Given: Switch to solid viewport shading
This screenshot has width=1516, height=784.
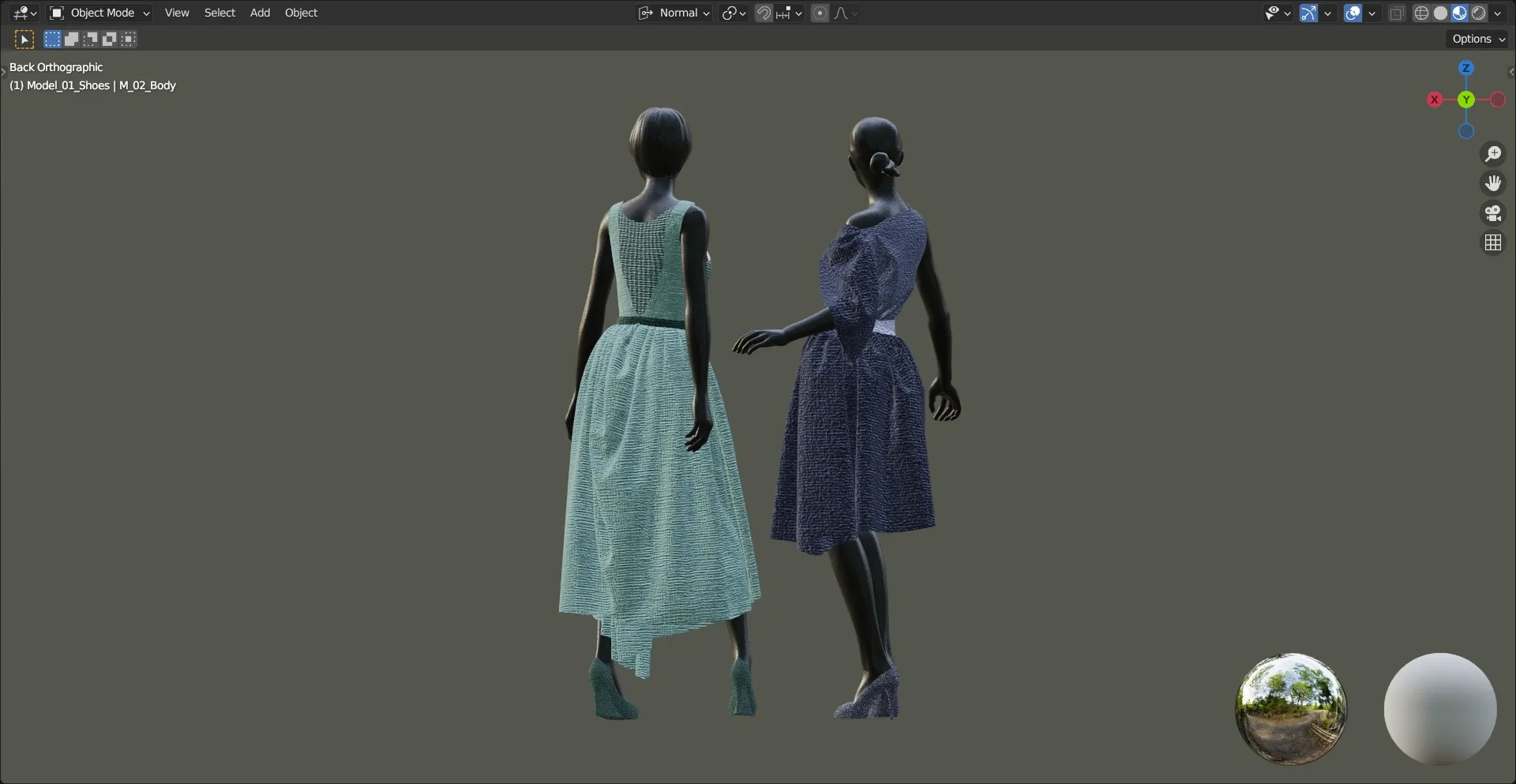Looking at the screenshot, I should [1440, 13].
